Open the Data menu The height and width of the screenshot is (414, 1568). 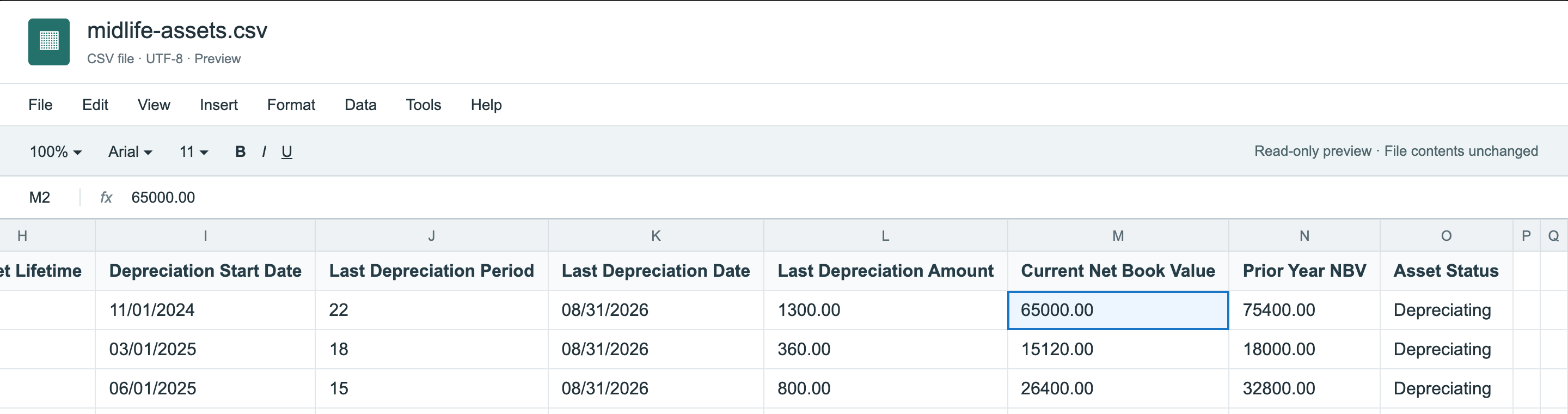click(x=360, y=105)
